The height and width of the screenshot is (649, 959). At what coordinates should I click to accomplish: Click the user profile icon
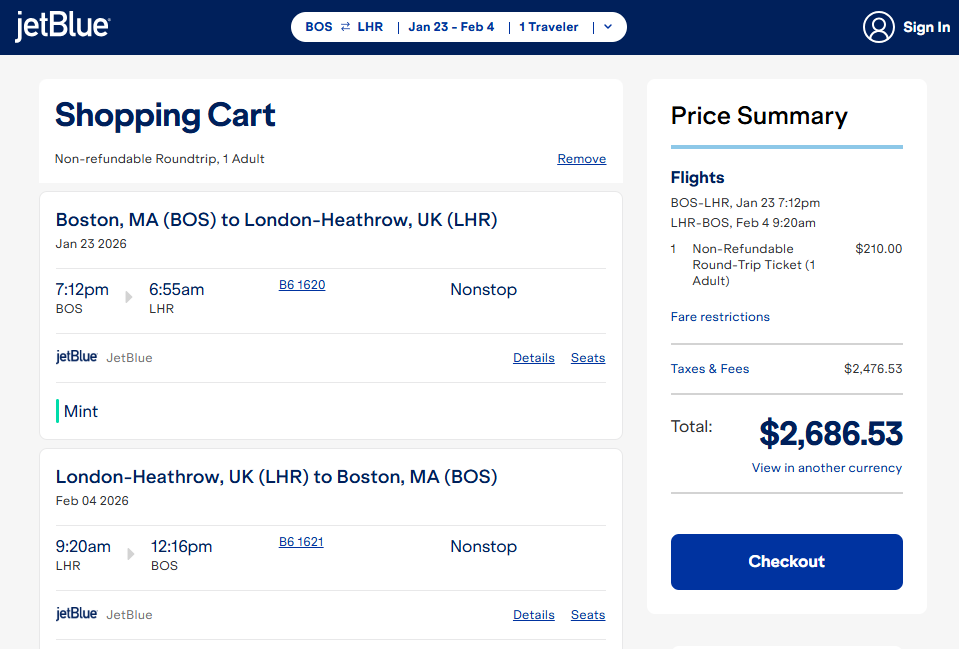(x=878, y=27)
